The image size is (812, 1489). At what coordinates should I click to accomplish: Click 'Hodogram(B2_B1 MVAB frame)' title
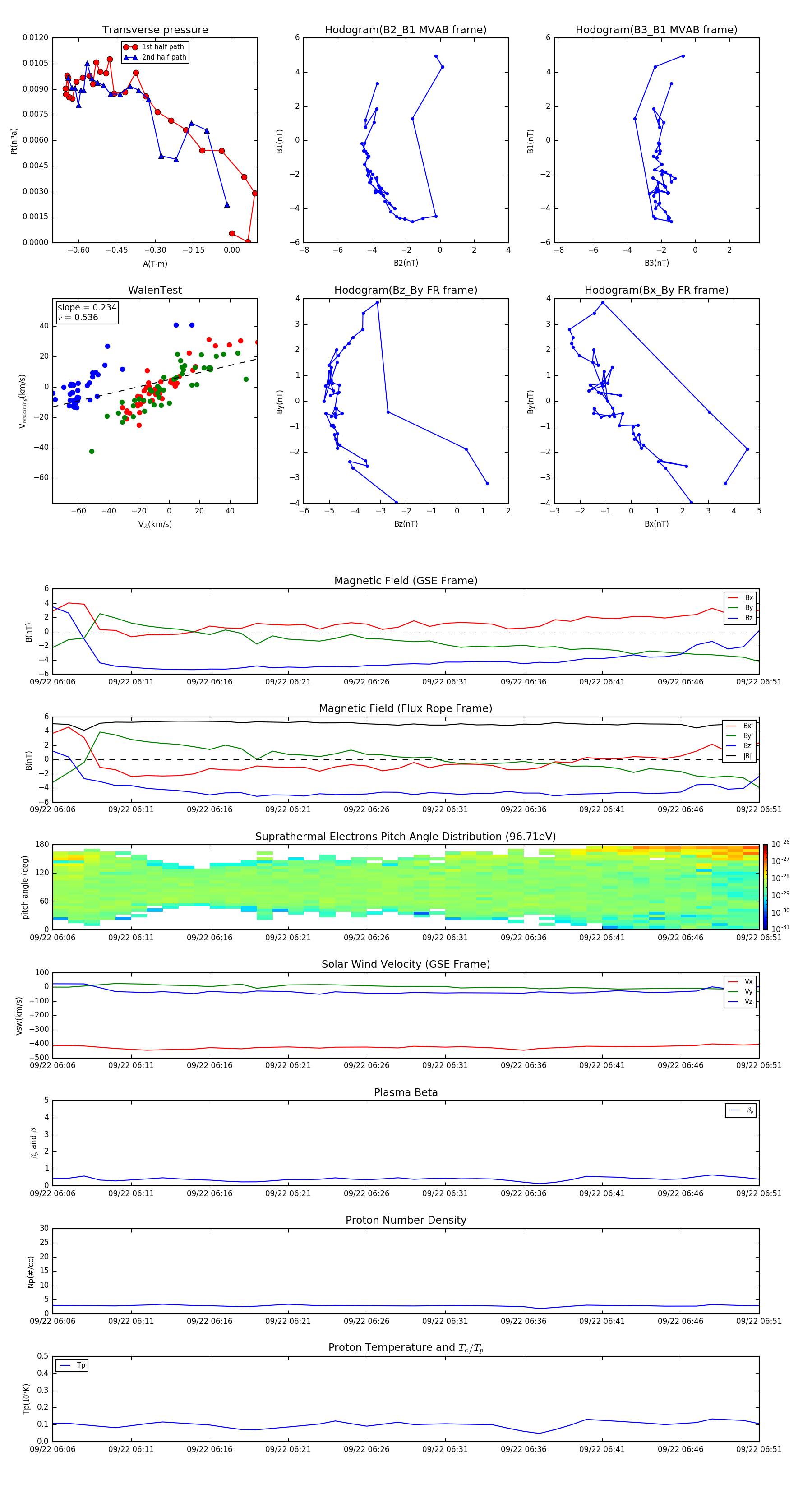pos(406,29)
